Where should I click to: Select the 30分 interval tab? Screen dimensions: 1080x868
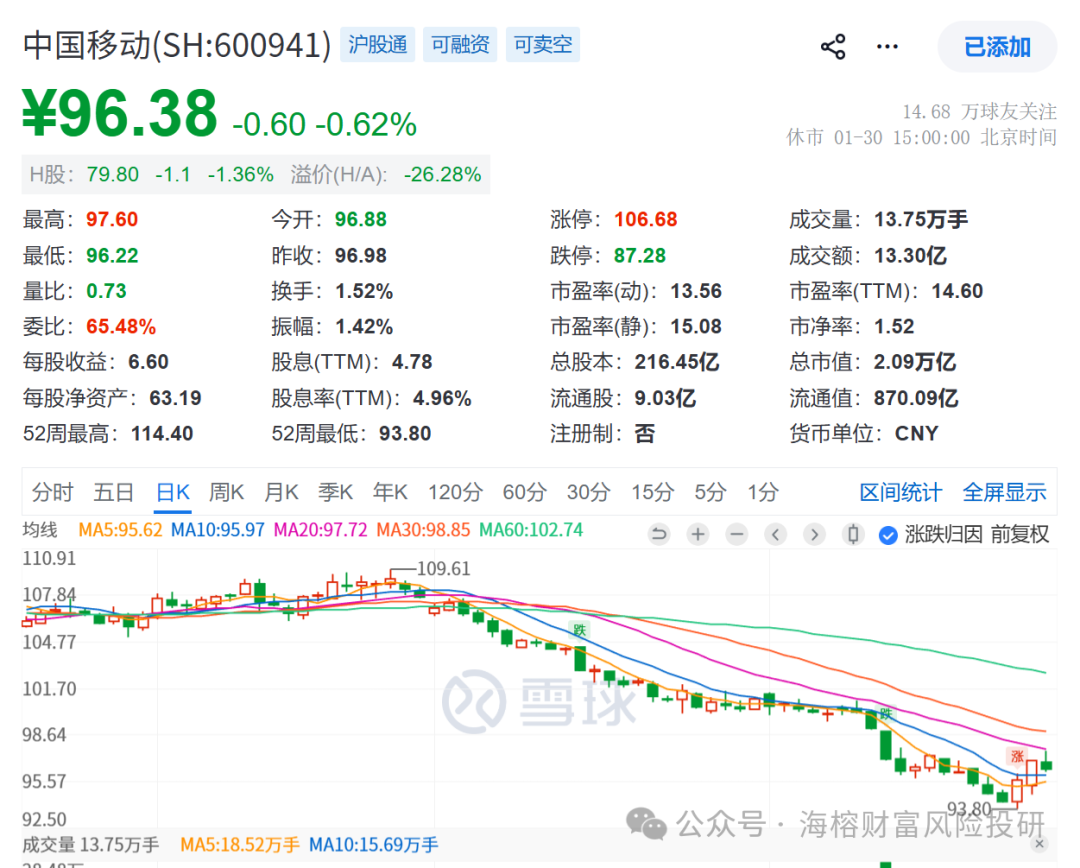(589, 492)
